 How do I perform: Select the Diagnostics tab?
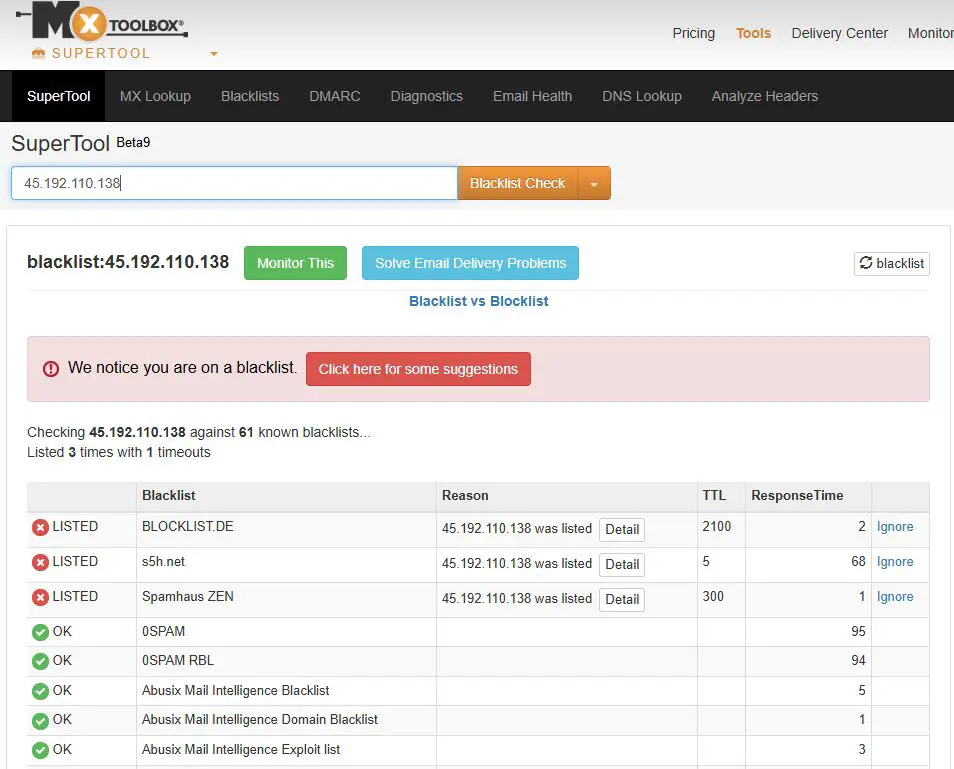tap(427, 96)
